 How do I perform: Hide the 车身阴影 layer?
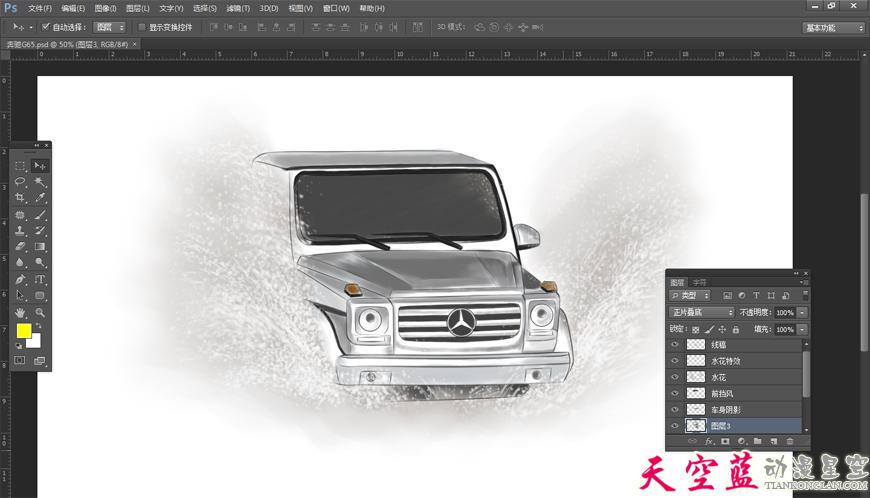pyautogui.click(x=675, y=410)
